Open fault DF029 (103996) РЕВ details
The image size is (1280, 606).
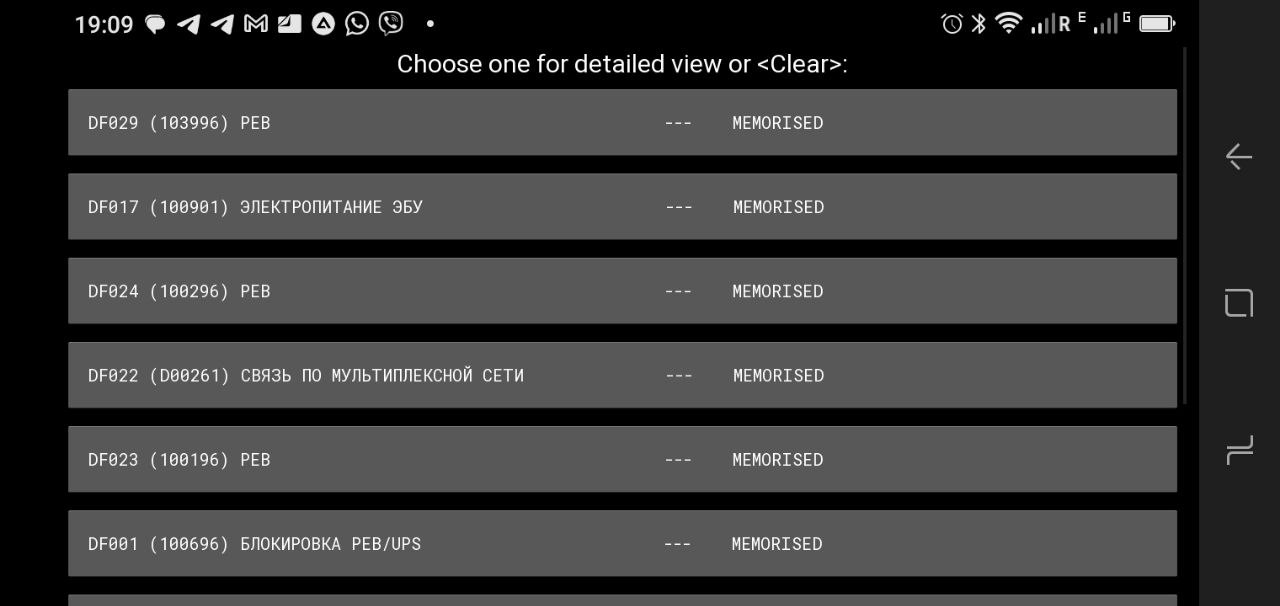622,122
